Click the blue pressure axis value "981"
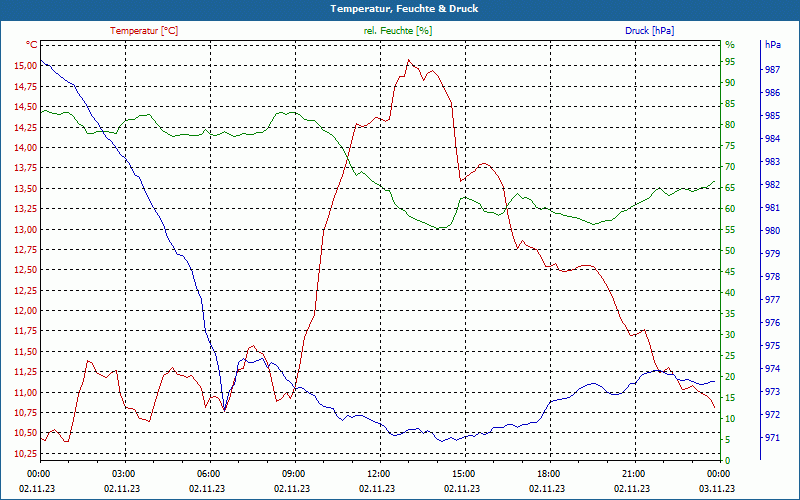The image size is (800, 500). (x=772, y=208)
